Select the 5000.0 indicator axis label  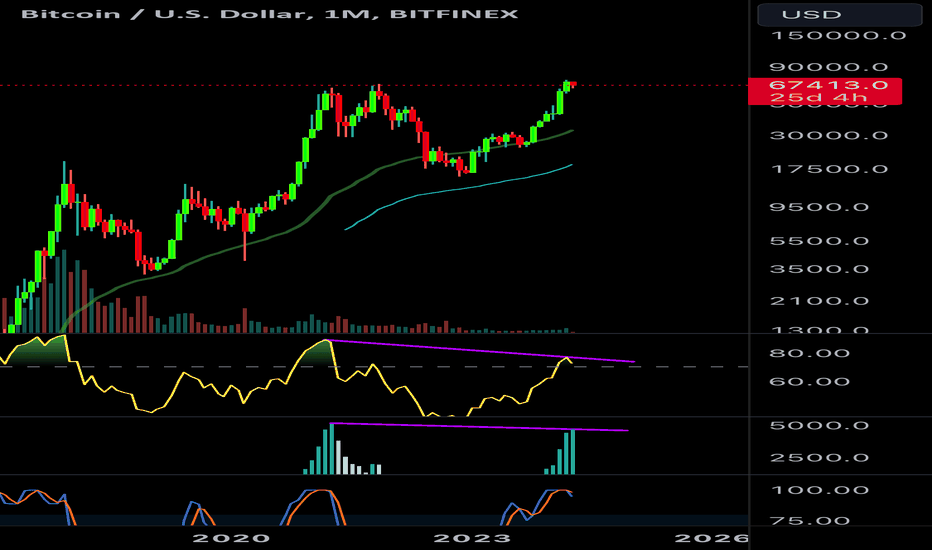pos(819,426)
